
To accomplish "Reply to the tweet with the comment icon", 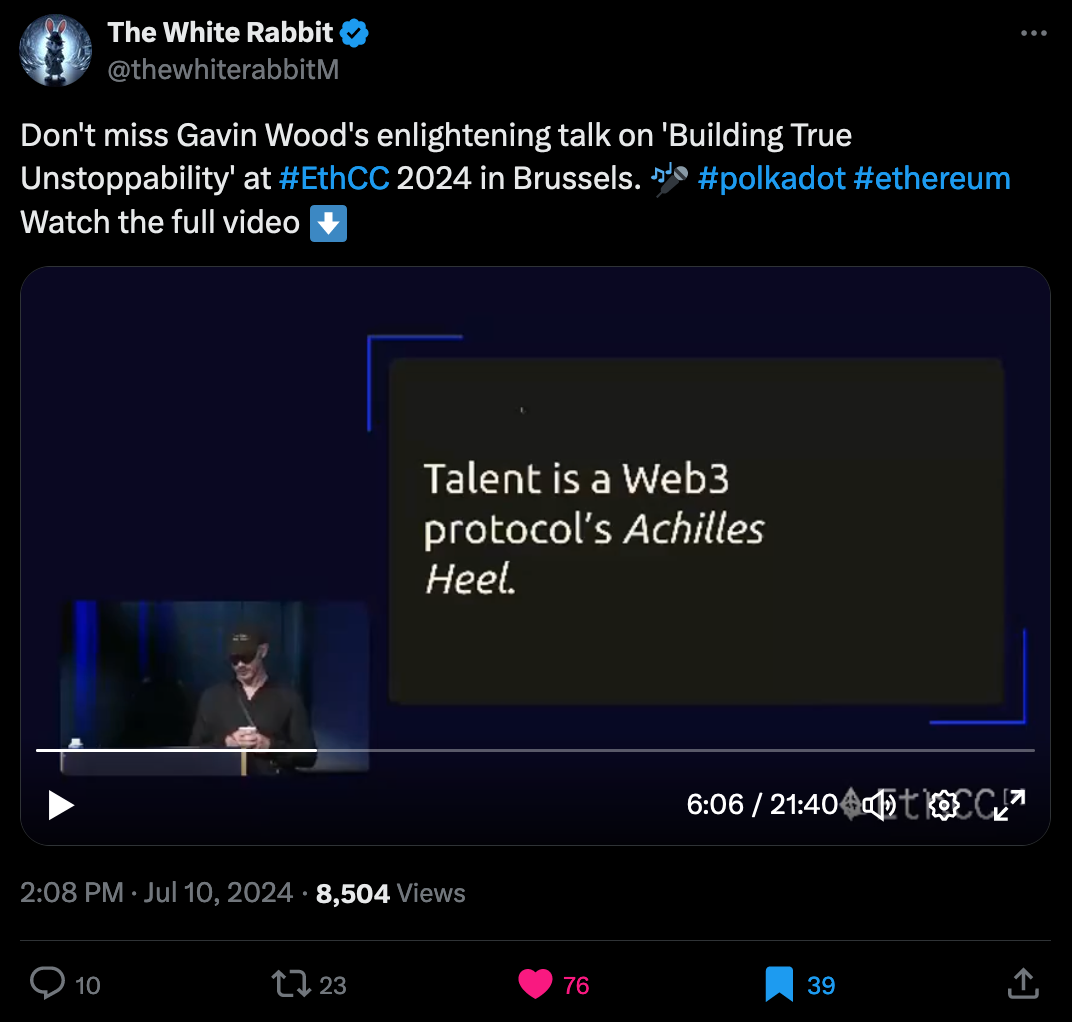I will [x=47, y=984].
